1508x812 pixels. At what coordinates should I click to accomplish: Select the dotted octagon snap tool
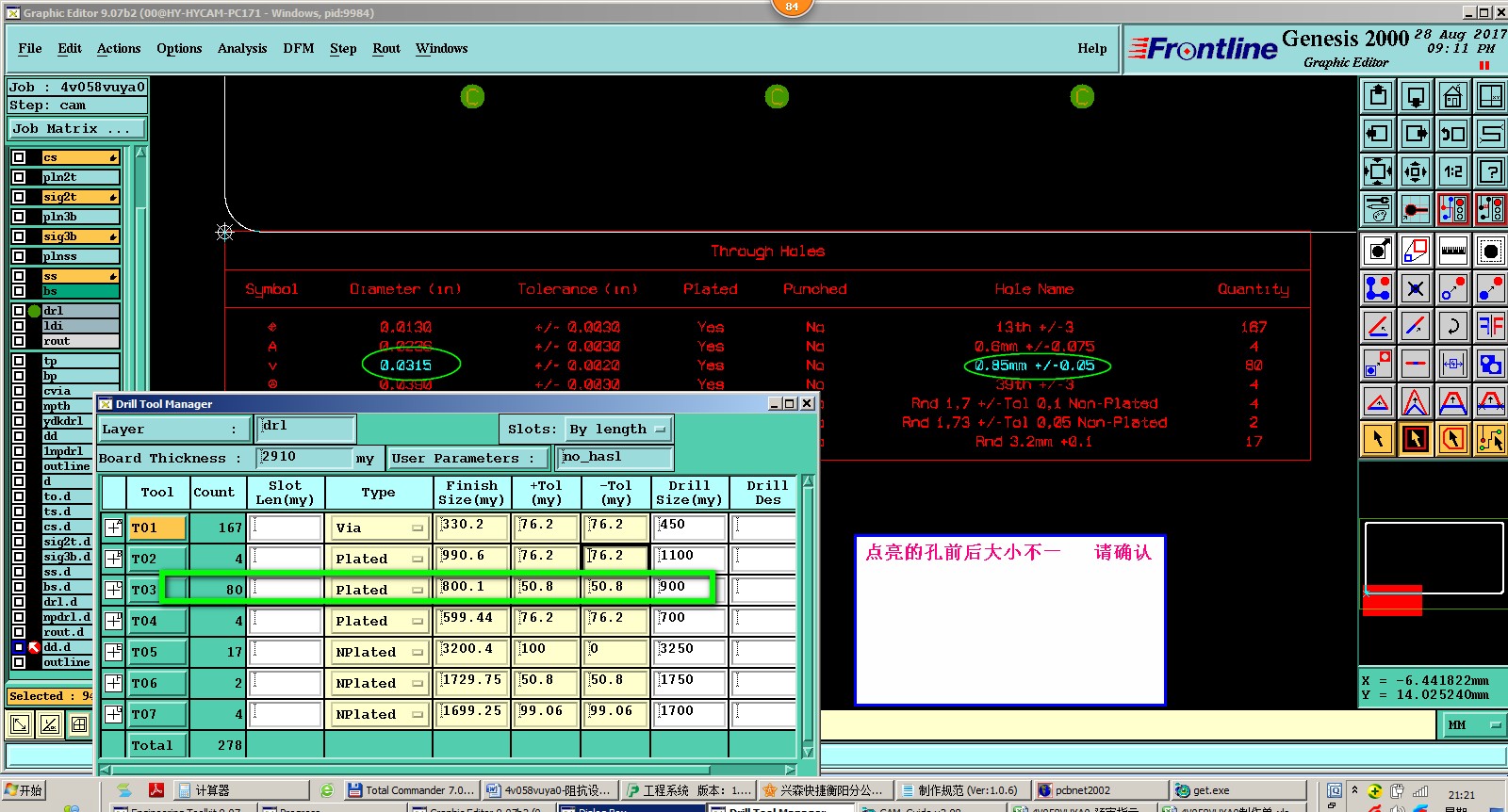coord(1491,251)
